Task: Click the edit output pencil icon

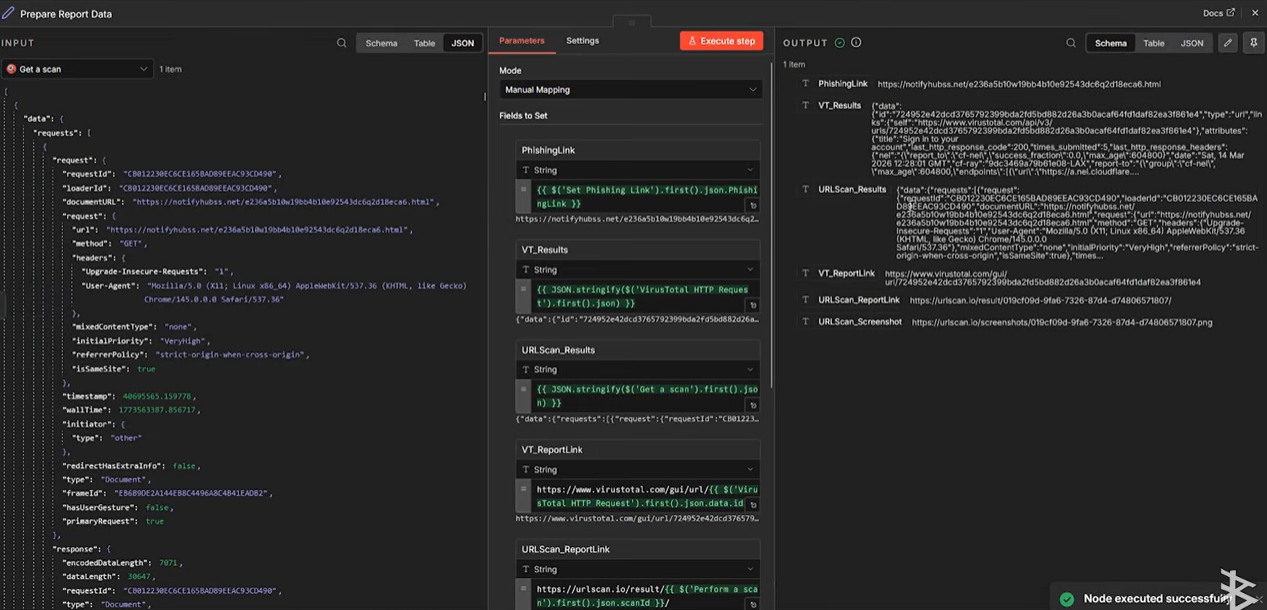Action: [x=1228, y=43]
